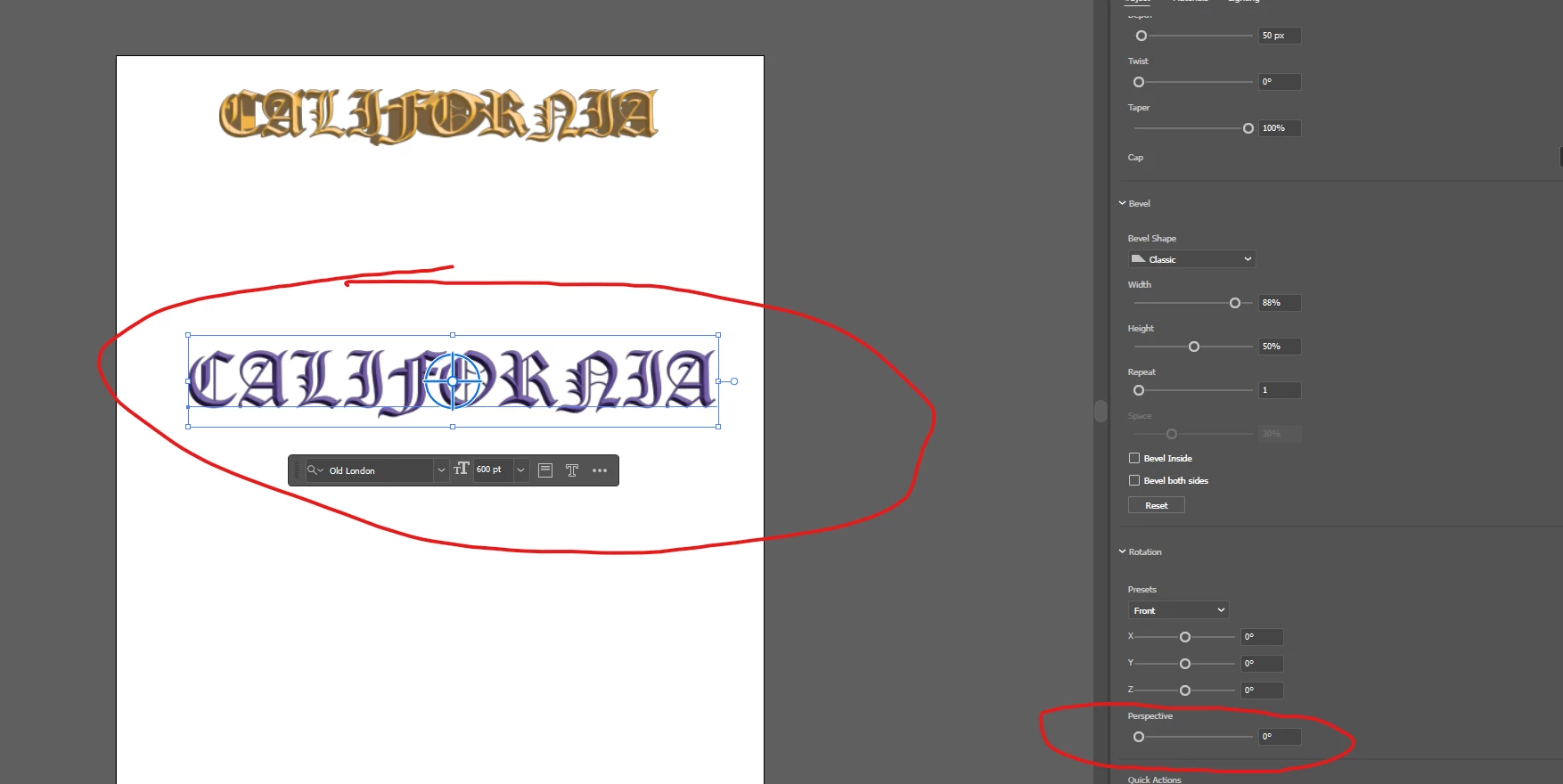Open the Old London font family dropdown arrow
The image size is (1563, 784).
pyautogui.click(x=441, y=470)
